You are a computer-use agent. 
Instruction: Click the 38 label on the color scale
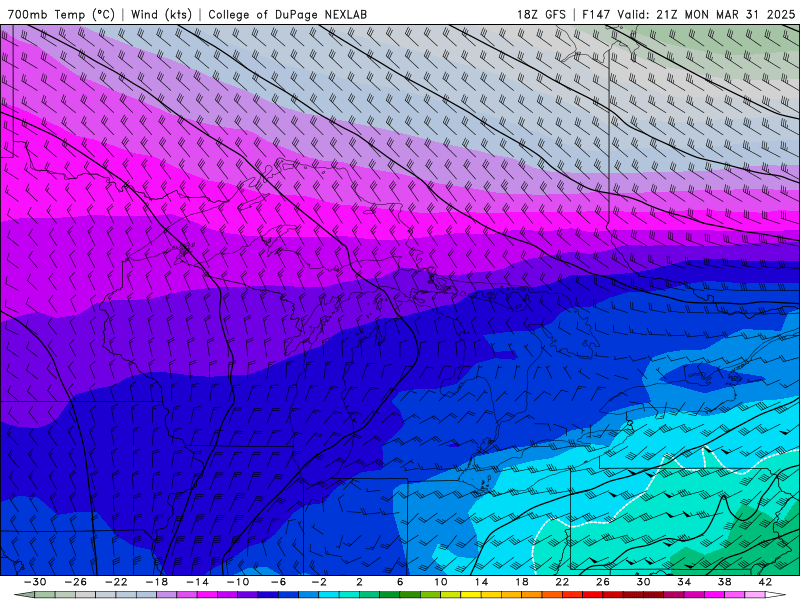click(724, 582)
